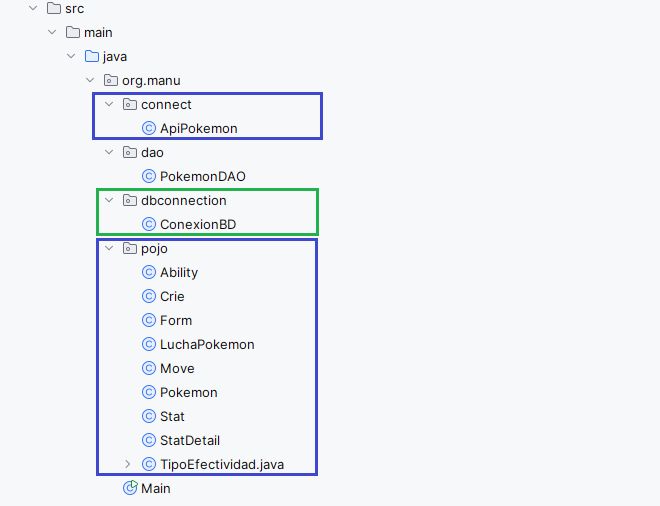Collapse the src folder chevron

(33, 8)
